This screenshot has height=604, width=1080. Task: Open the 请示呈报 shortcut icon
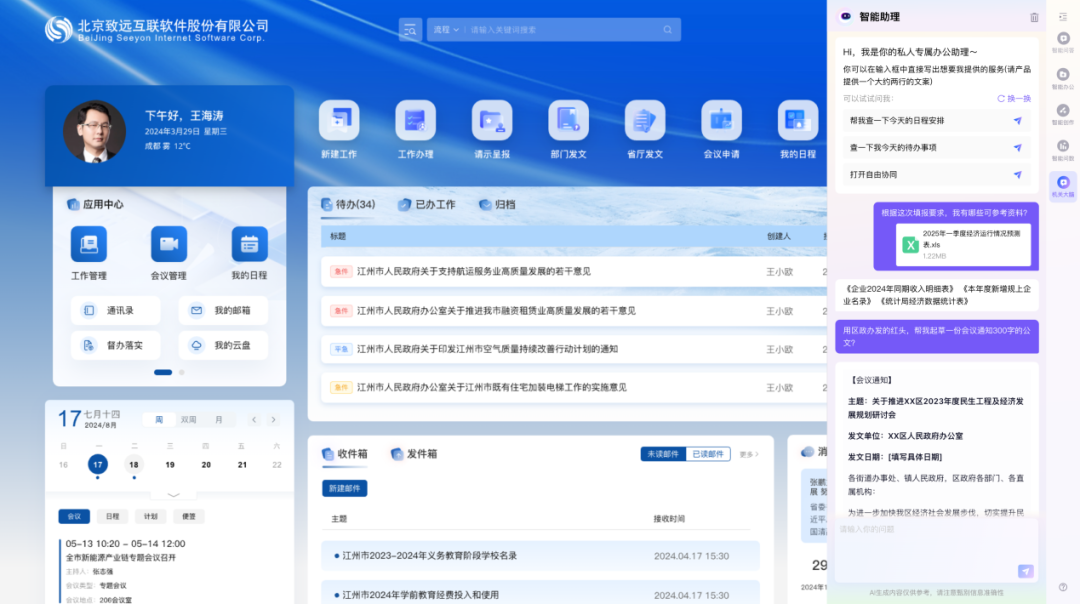coord(492,121)
